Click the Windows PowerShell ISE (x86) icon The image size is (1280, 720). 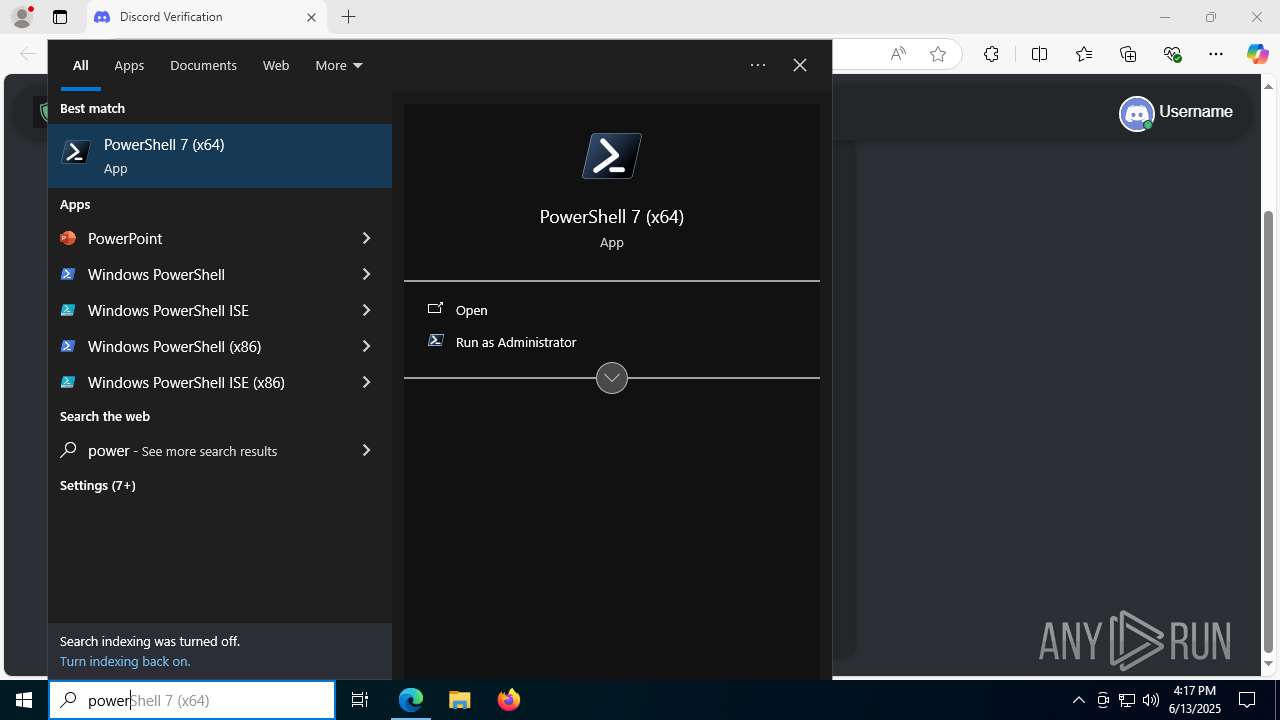coord(68,382)
